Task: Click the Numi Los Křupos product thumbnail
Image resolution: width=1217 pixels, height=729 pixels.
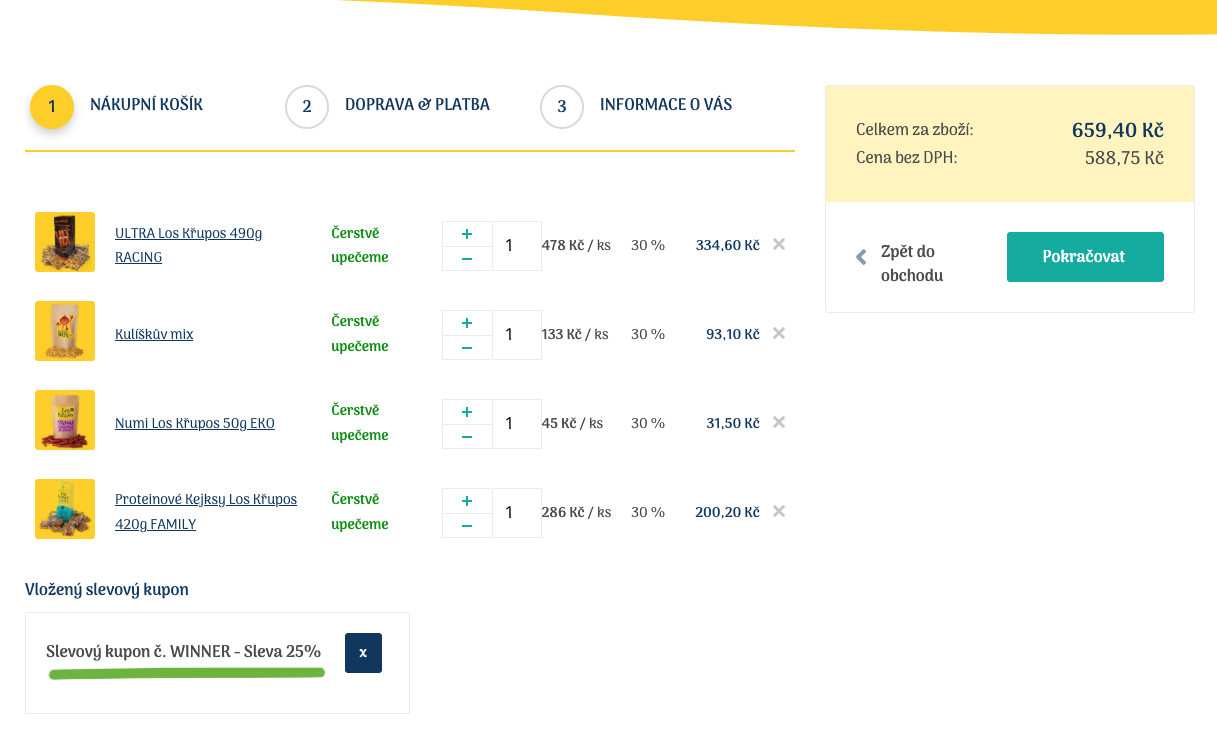Action: coord(65,420)
